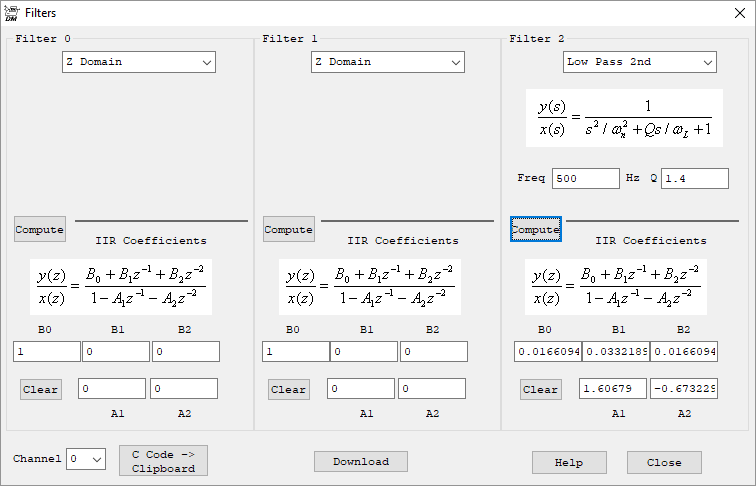This screenshot has width=756, height=486.
Task: Click the Freq input field showing 500
Action: [x=585, y=178]
